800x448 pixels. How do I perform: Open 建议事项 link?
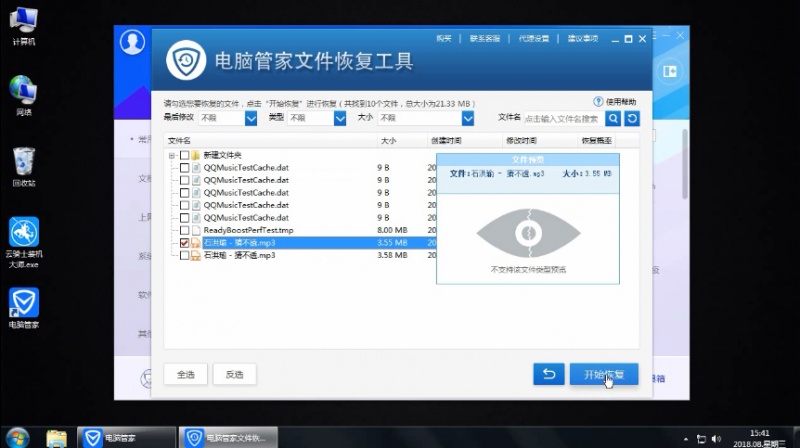tap(583, 39)
